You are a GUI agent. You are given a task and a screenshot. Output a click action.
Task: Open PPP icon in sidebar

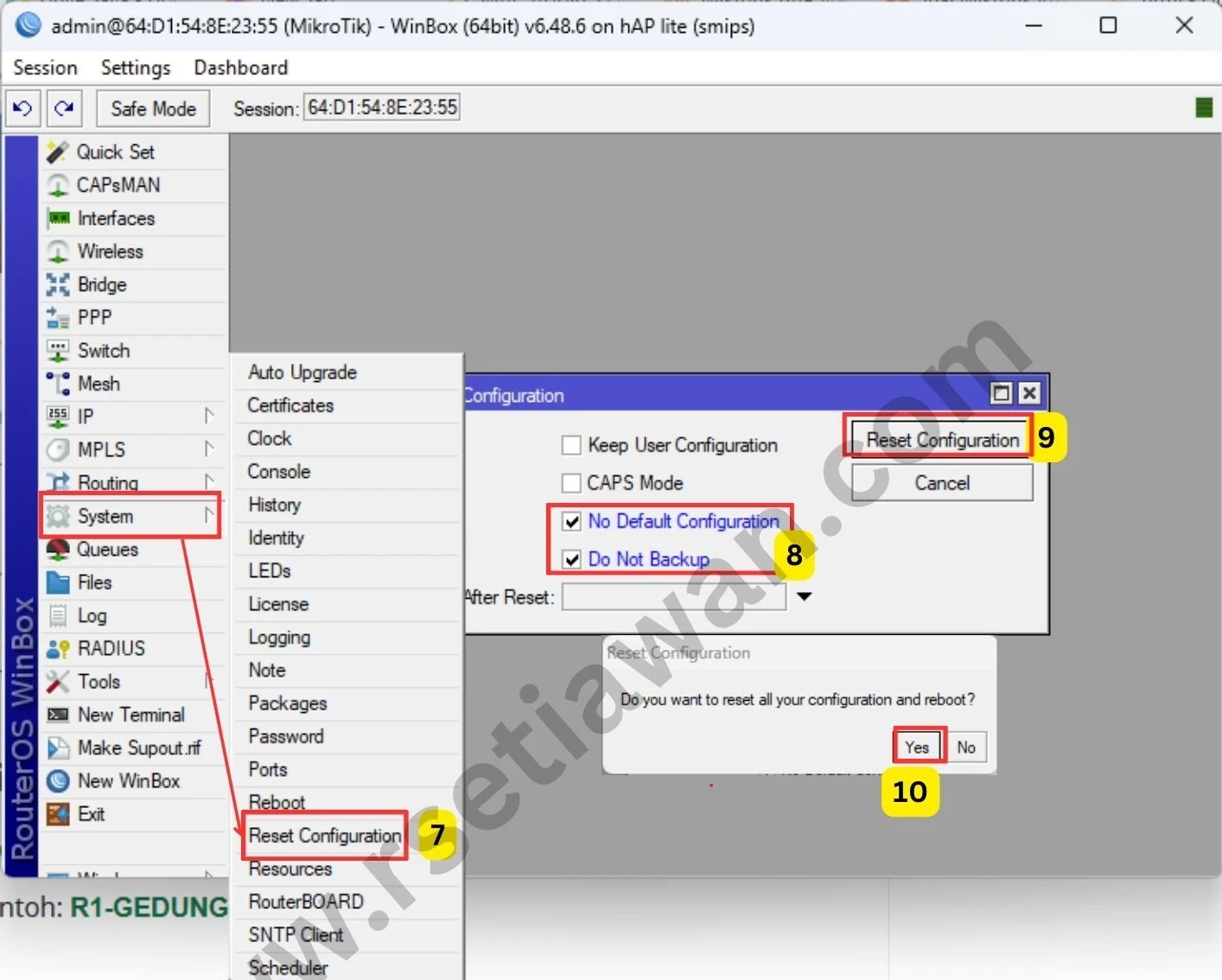click(57, 318)
